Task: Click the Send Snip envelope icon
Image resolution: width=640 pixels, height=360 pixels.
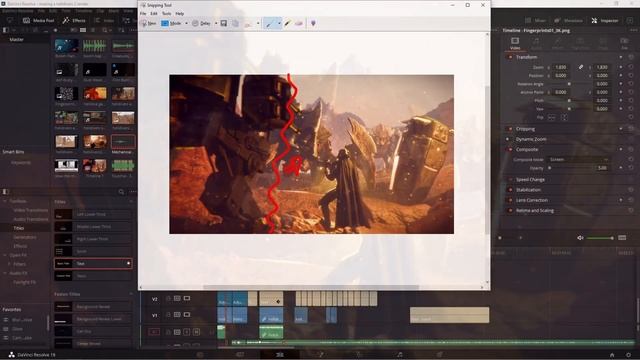Action: (x=248, y=24)
